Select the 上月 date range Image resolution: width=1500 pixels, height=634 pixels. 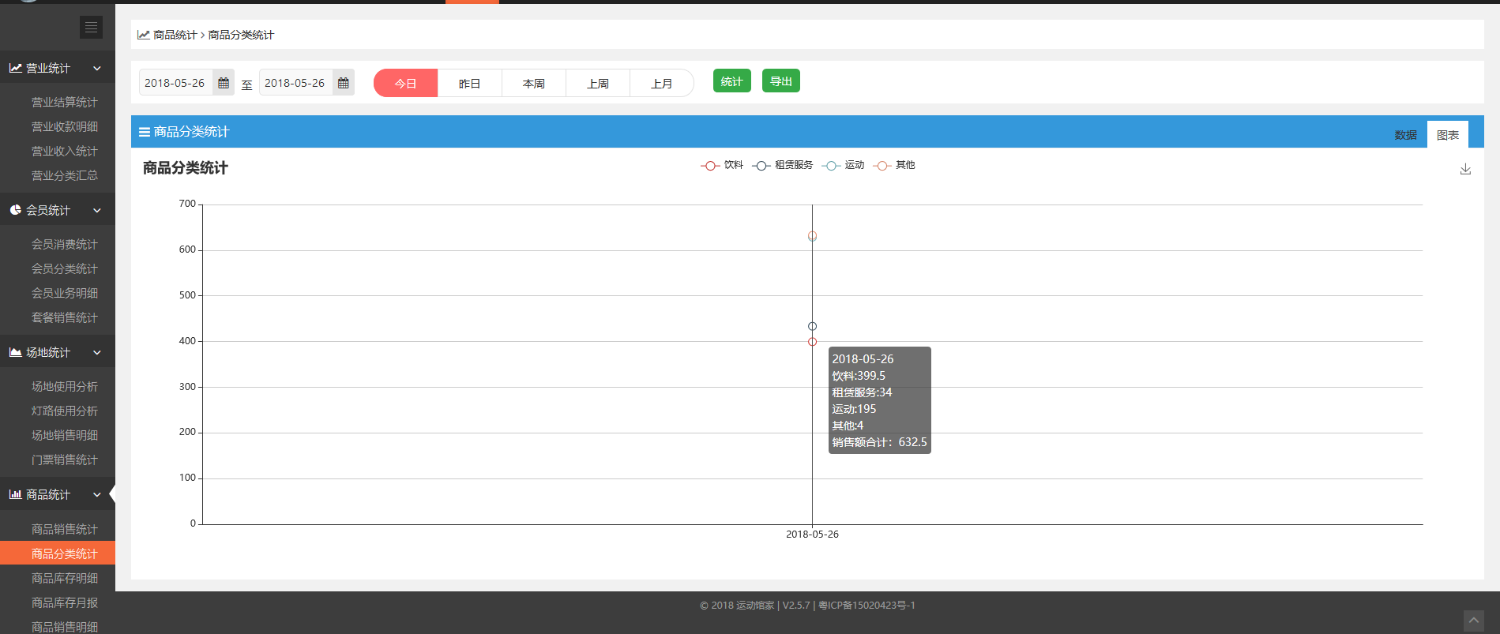coord(662,83)
